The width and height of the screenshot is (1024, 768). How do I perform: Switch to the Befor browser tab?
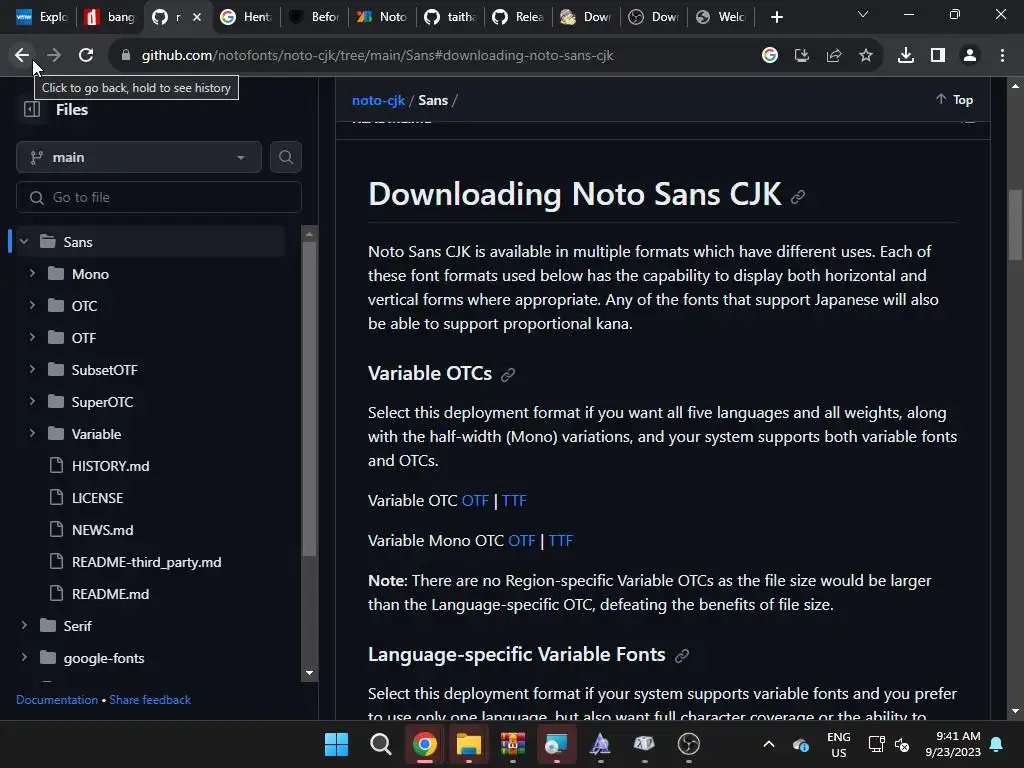pos(314,17)
